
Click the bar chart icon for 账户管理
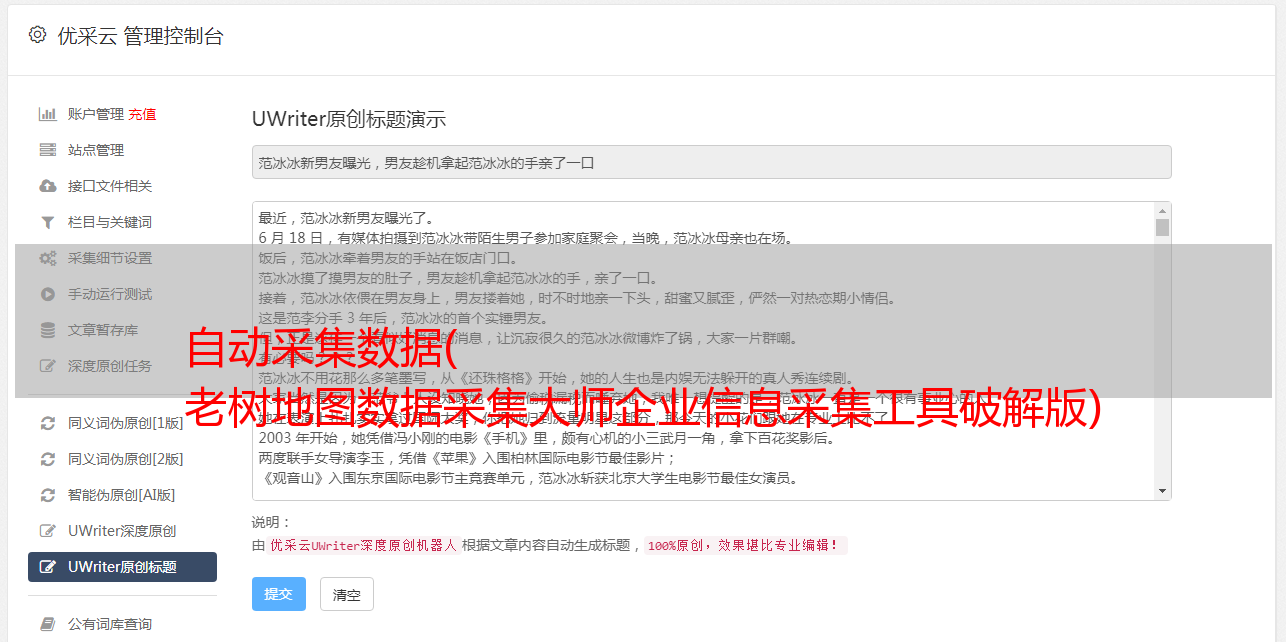(47, 114)
